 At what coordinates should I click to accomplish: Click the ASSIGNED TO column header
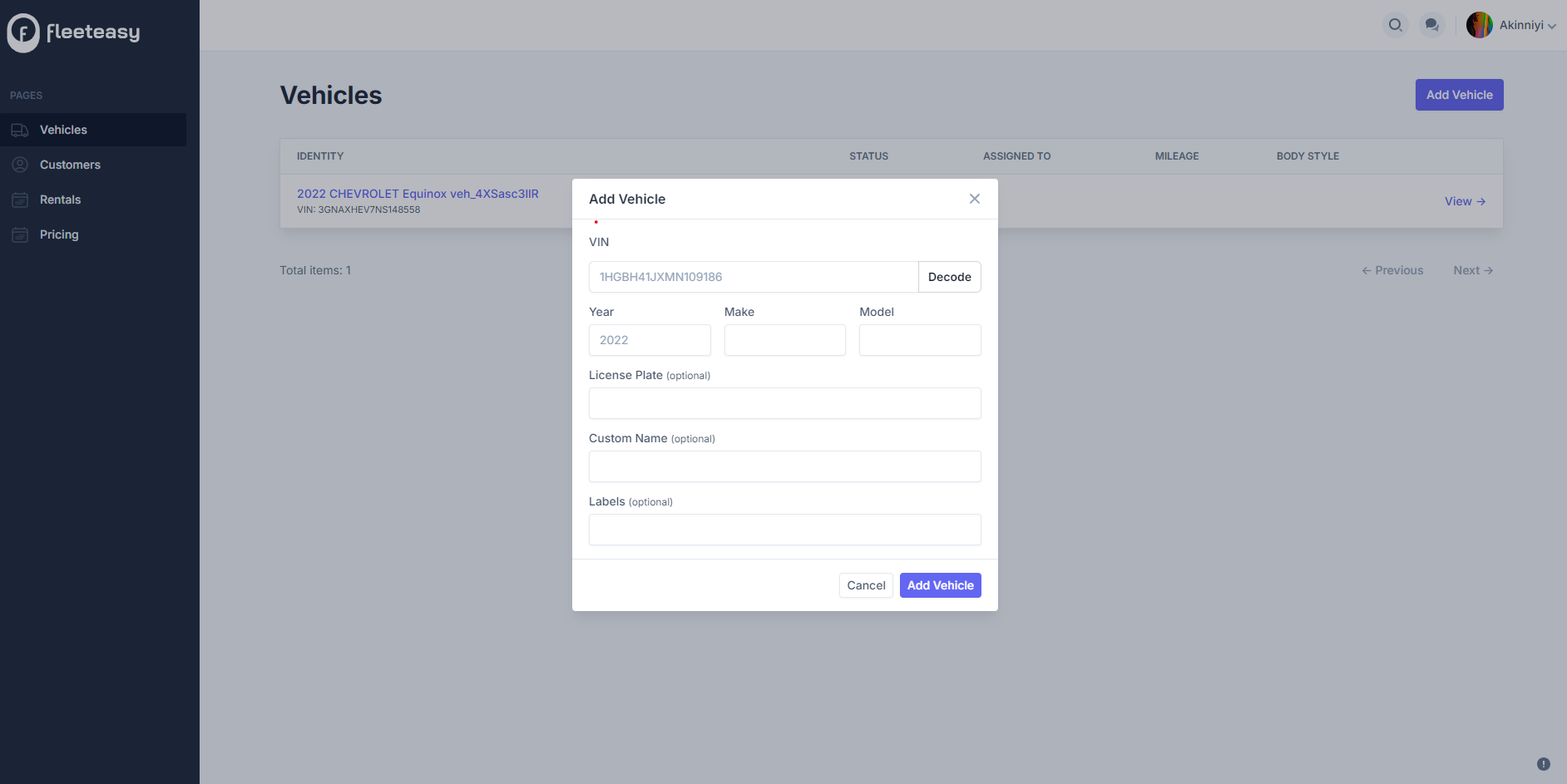1017,156
